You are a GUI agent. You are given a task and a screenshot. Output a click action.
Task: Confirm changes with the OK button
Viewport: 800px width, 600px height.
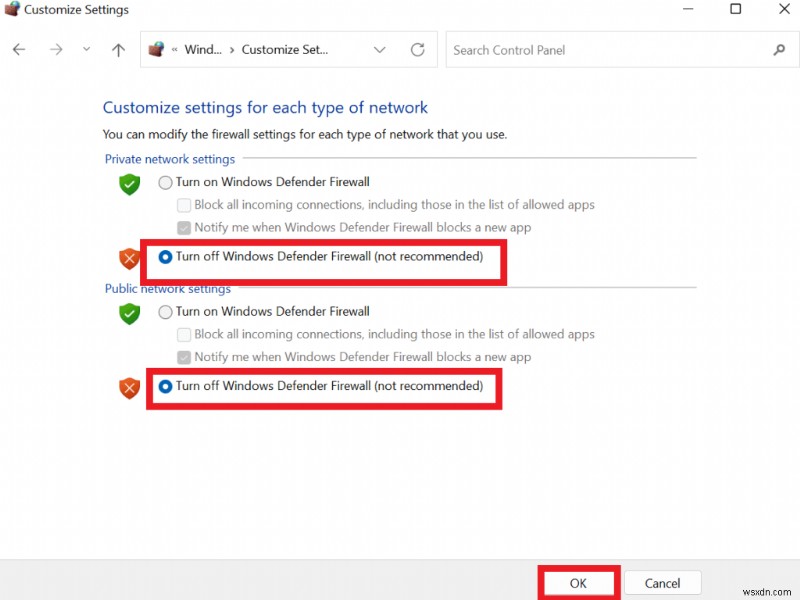pyautogui.click(x=578, y=583)
